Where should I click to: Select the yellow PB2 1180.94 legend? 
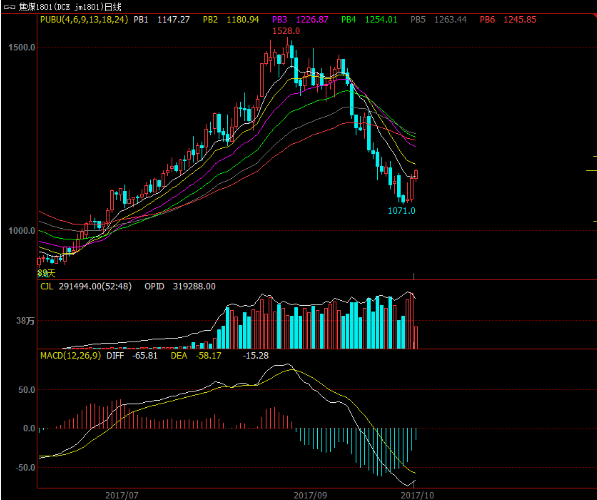click(230, 19)
